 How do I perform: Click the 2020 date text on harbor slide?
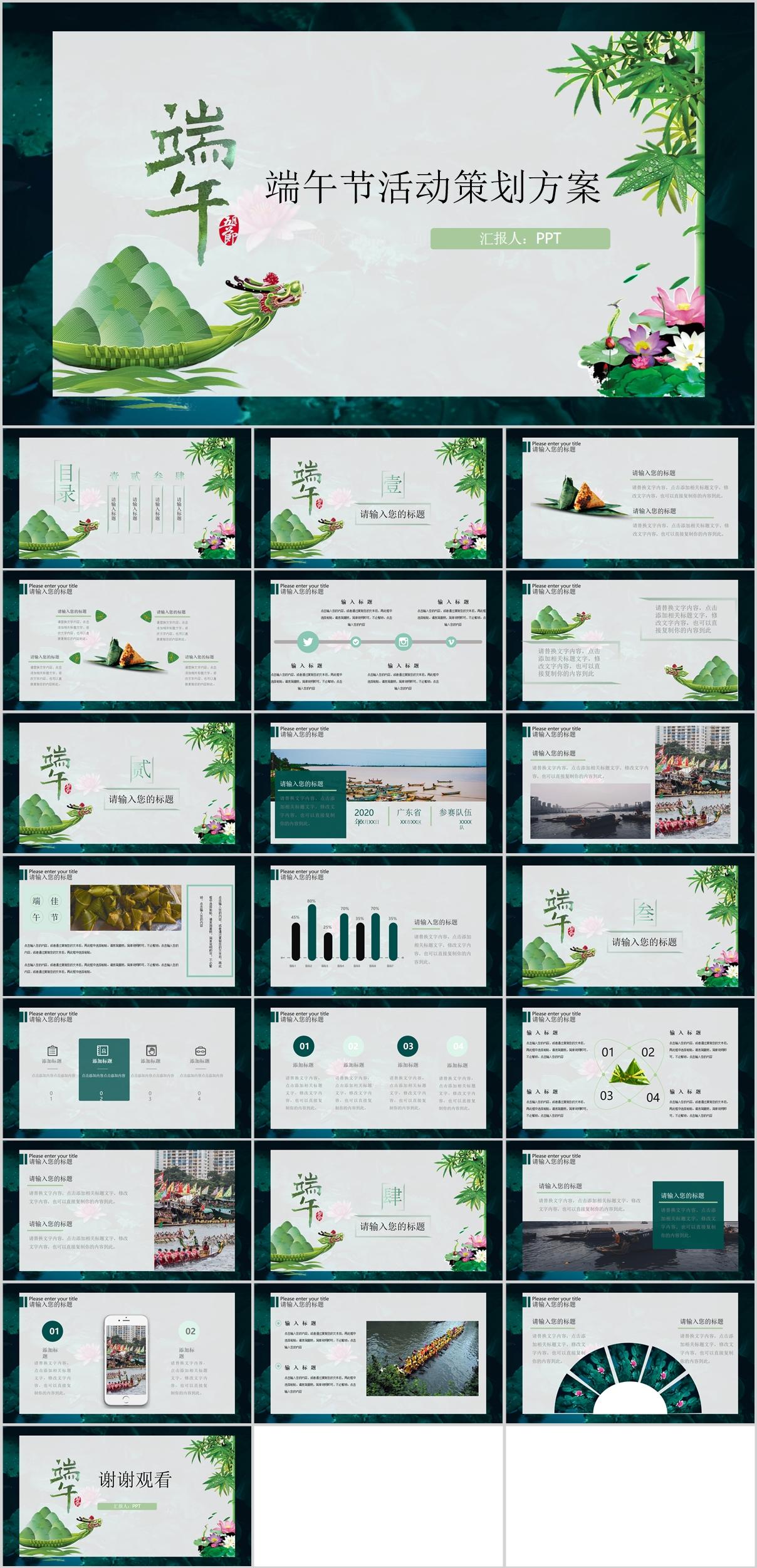coord(364,812)
